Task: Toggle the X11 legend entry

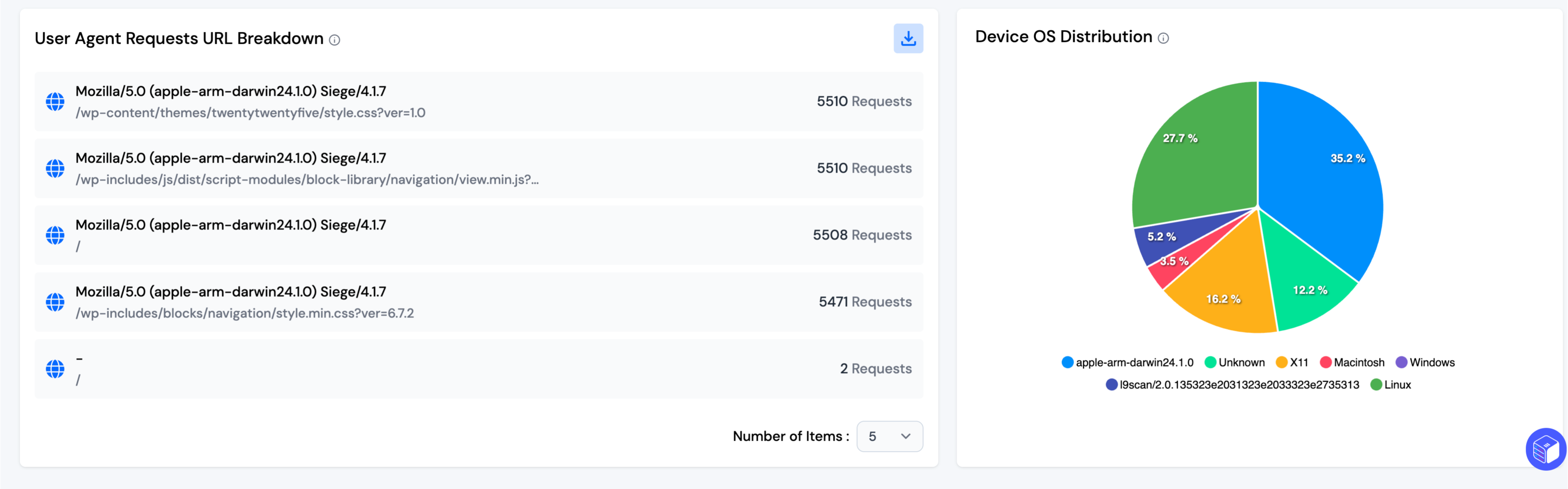Action: 1292,363
